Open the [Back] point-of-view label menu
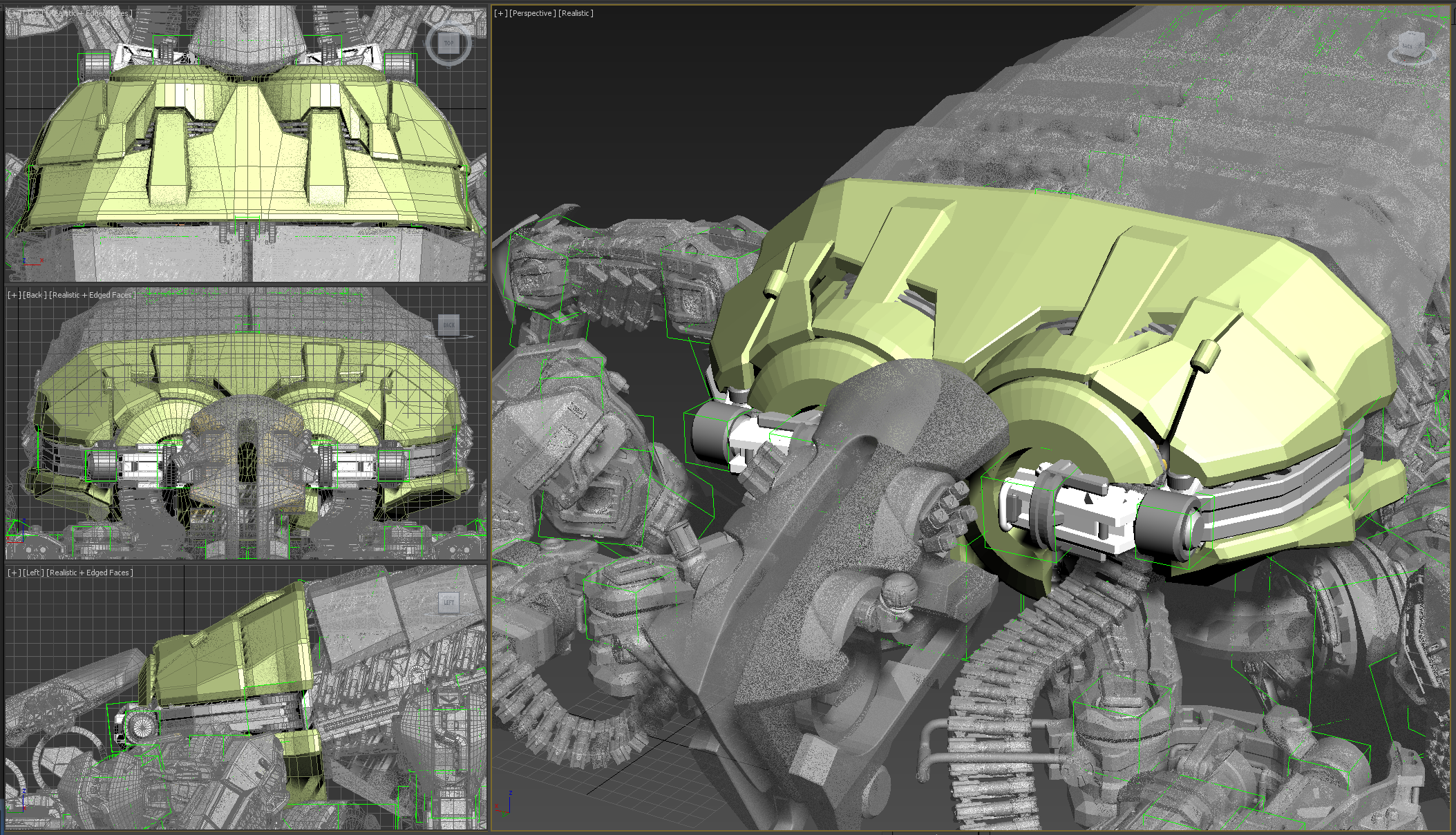Screen dimensions: 1456x835 pos(35,295)
